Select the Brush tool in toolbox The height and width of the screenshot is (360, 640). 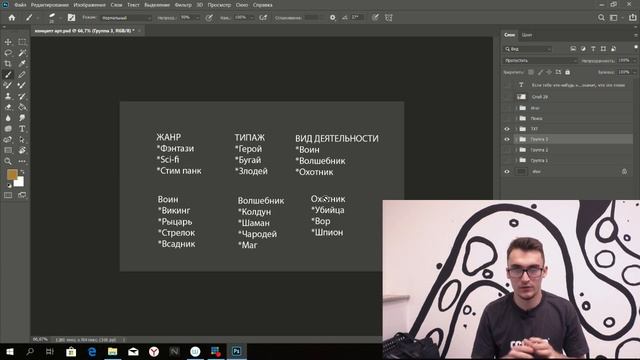tap(8, 75)
